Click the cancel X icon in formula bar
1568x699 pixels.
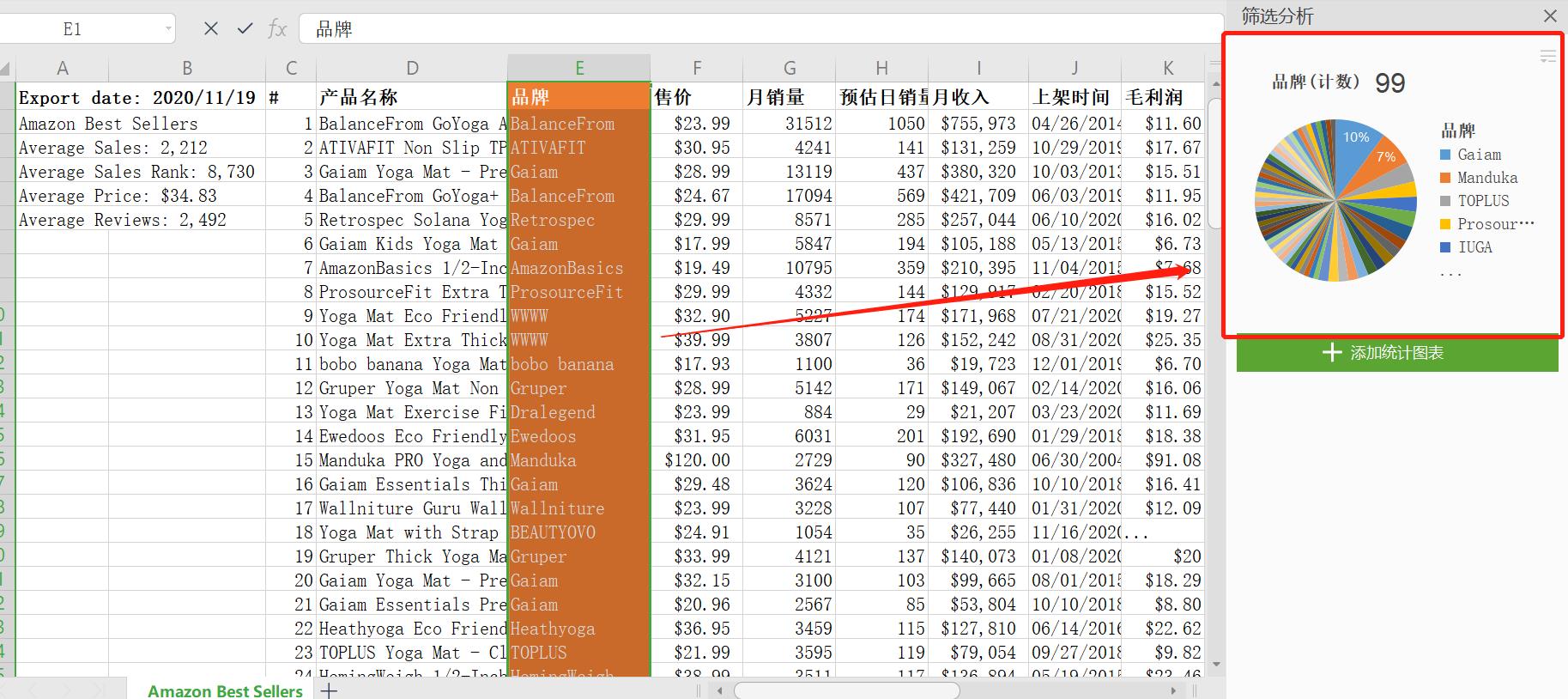[211, 28]
